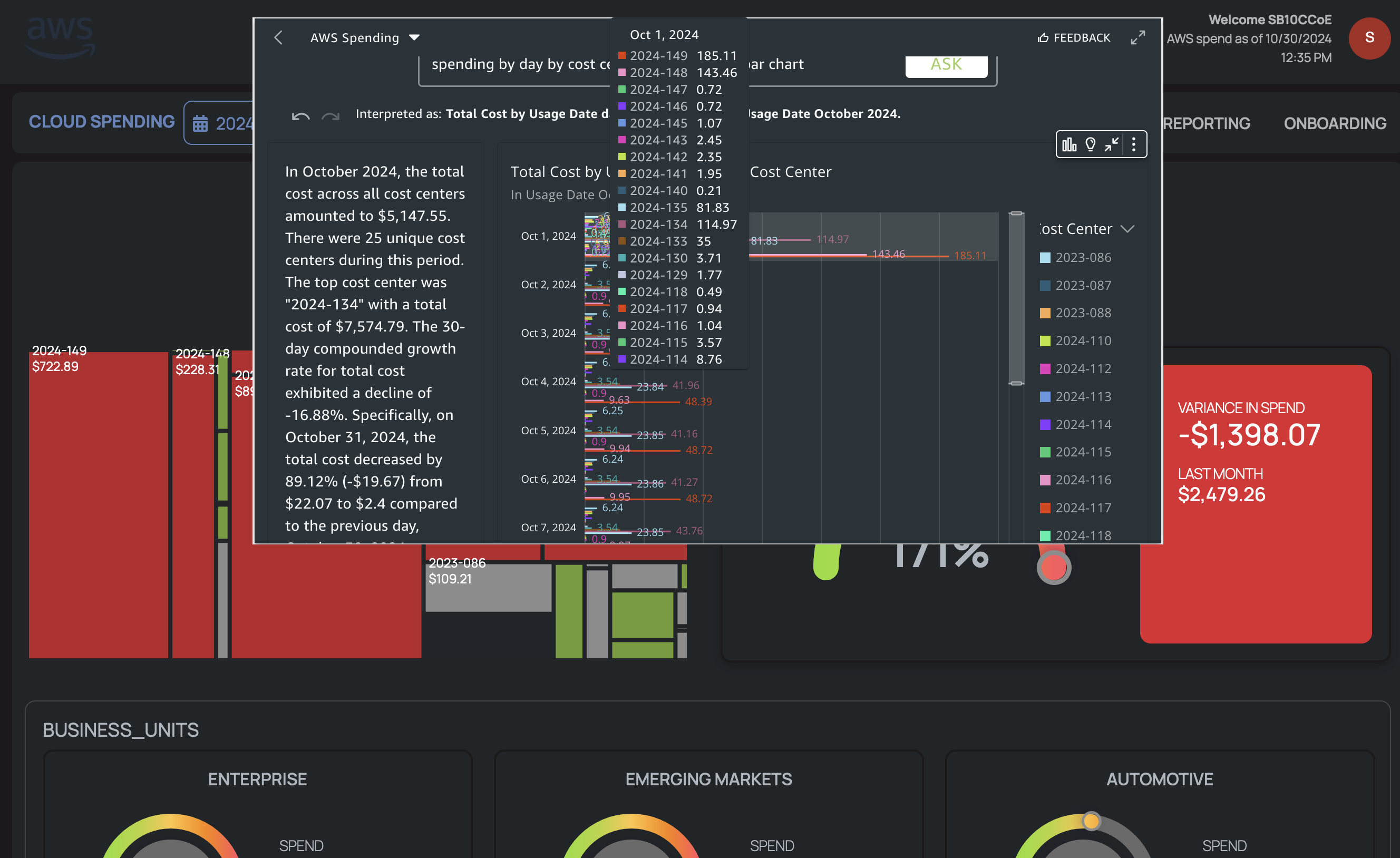
Task: Select the 2023-086 legend swatch
Action: click(1045, 257)
